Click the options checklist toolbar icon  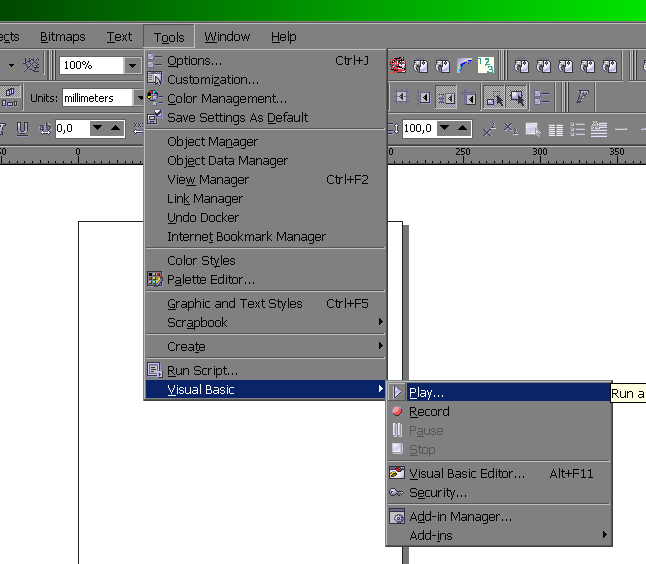[x=541, y=98]
